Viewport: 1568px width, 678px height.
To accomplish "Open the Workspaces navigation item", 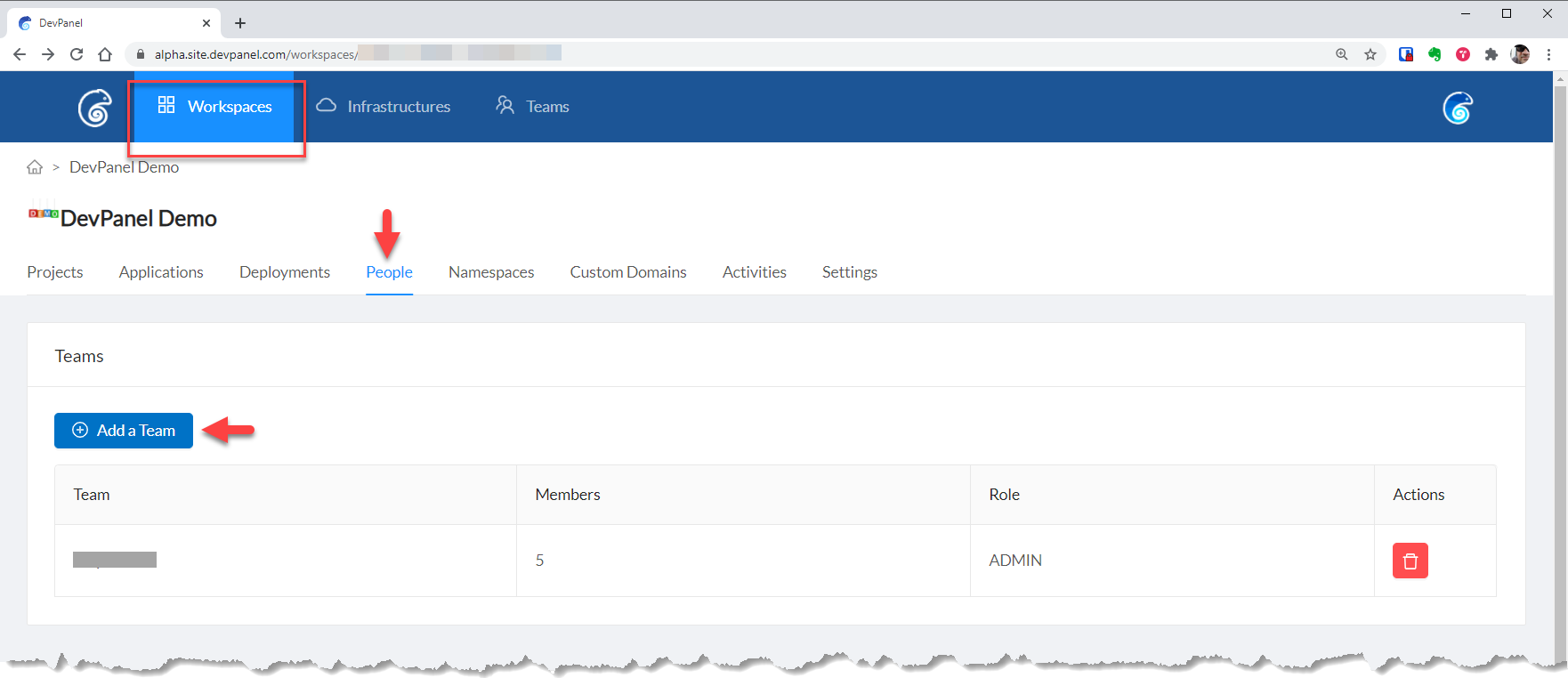I will pyautogui.click(x=214, y=107).
